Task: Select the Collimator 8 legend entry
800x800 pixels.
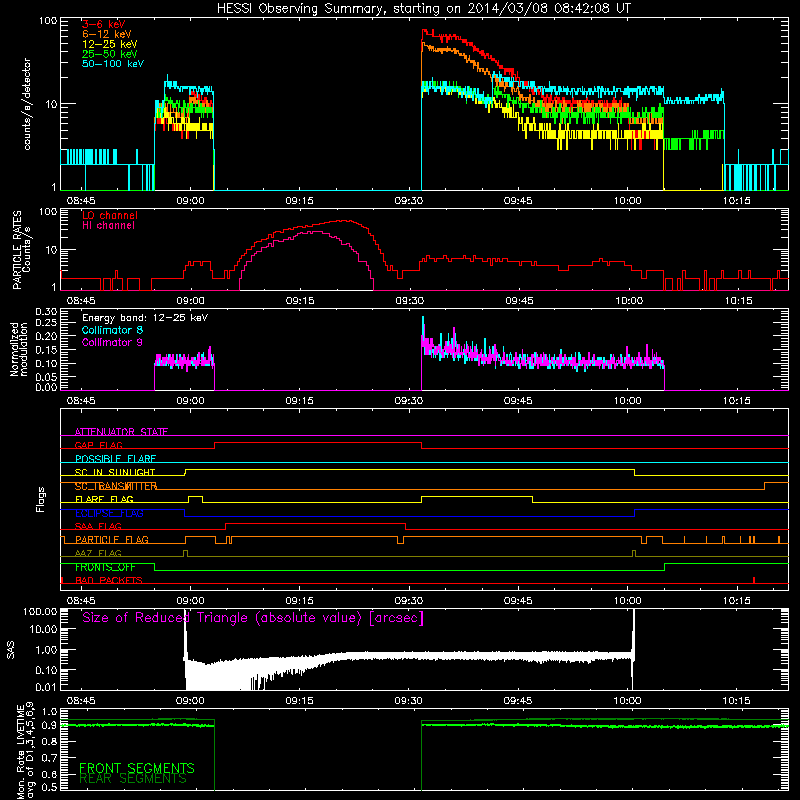Action: (x=112, y=330)
